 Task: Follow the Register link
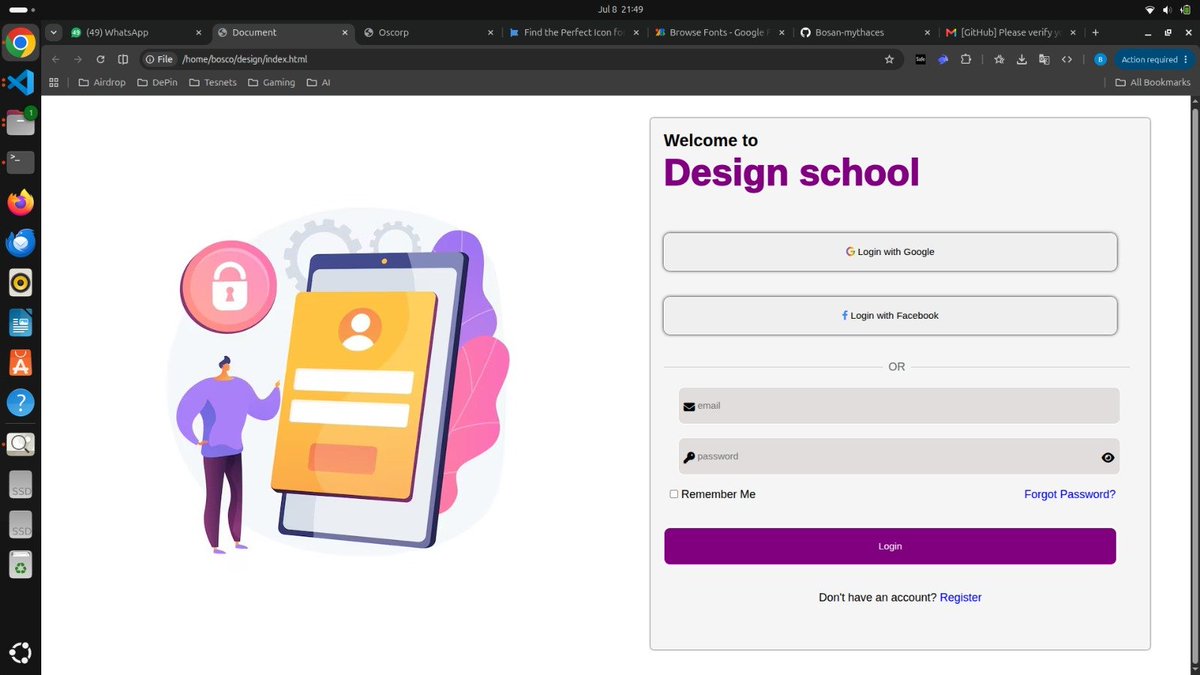[x=961, y=597]
